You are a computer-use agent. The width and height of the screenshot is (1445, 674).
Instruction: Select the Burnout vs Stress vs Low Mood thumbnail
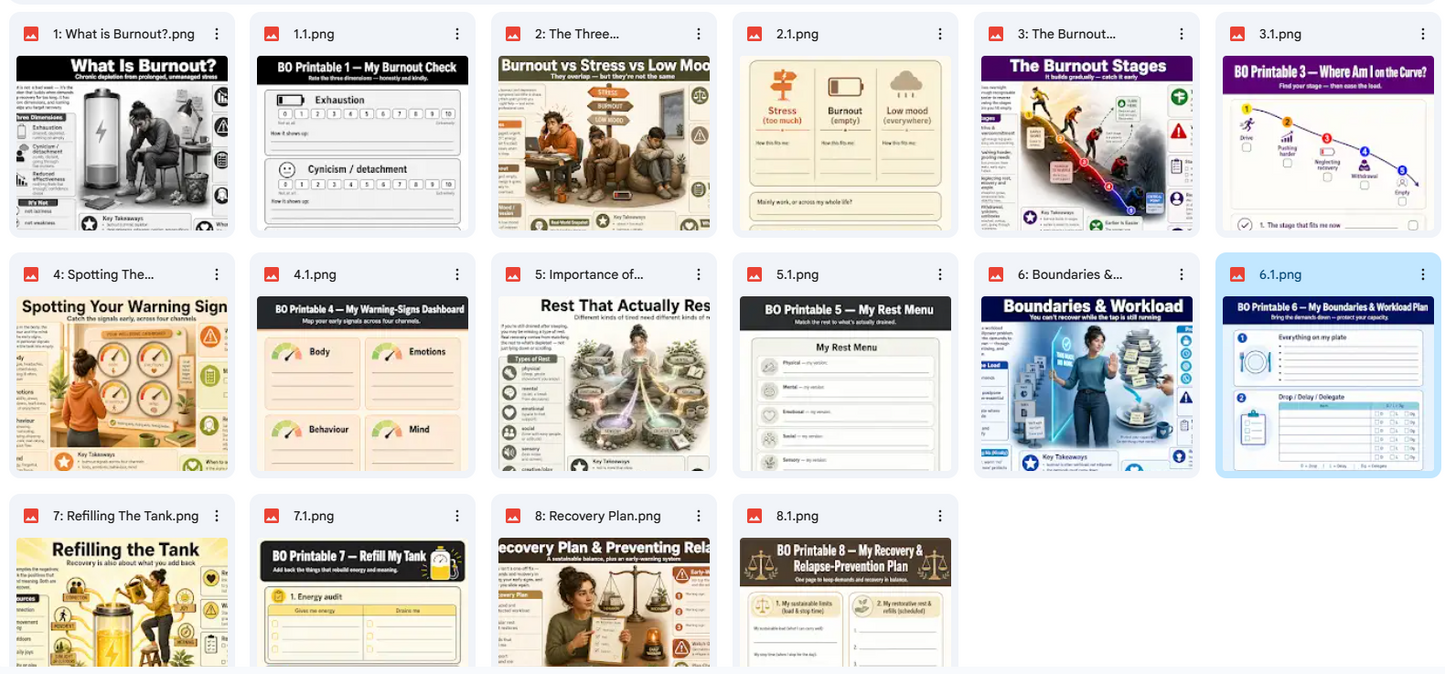tap(604, 143)
